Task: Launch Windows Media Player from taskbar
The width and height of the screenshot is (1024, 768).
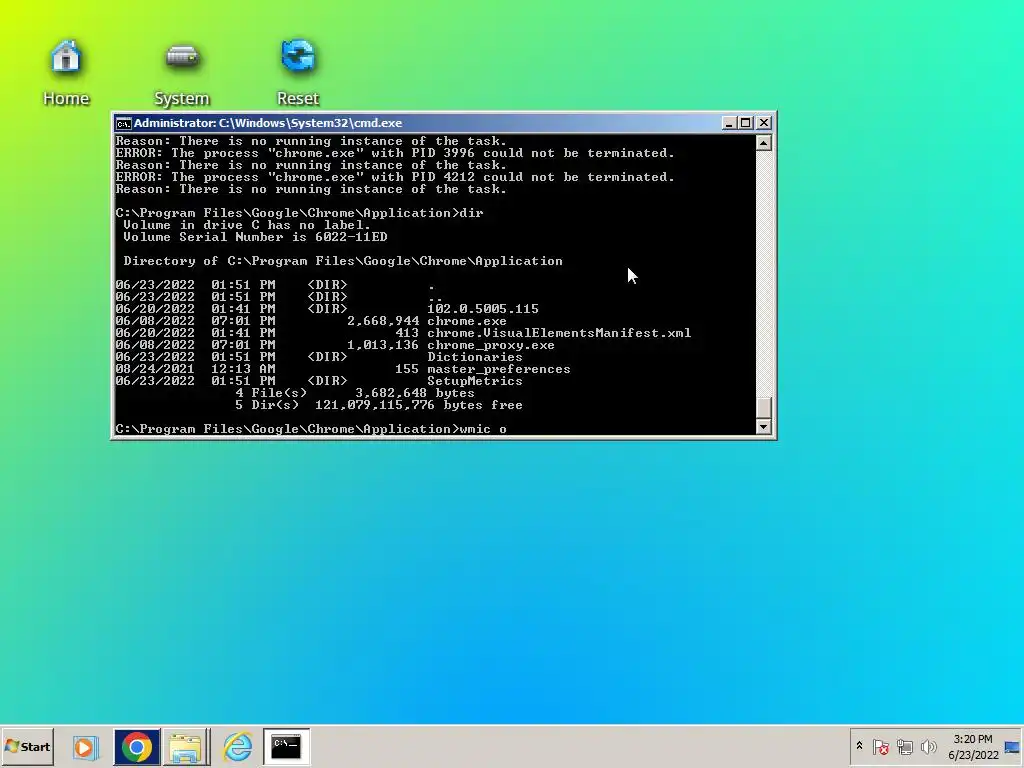Action: 85,746
